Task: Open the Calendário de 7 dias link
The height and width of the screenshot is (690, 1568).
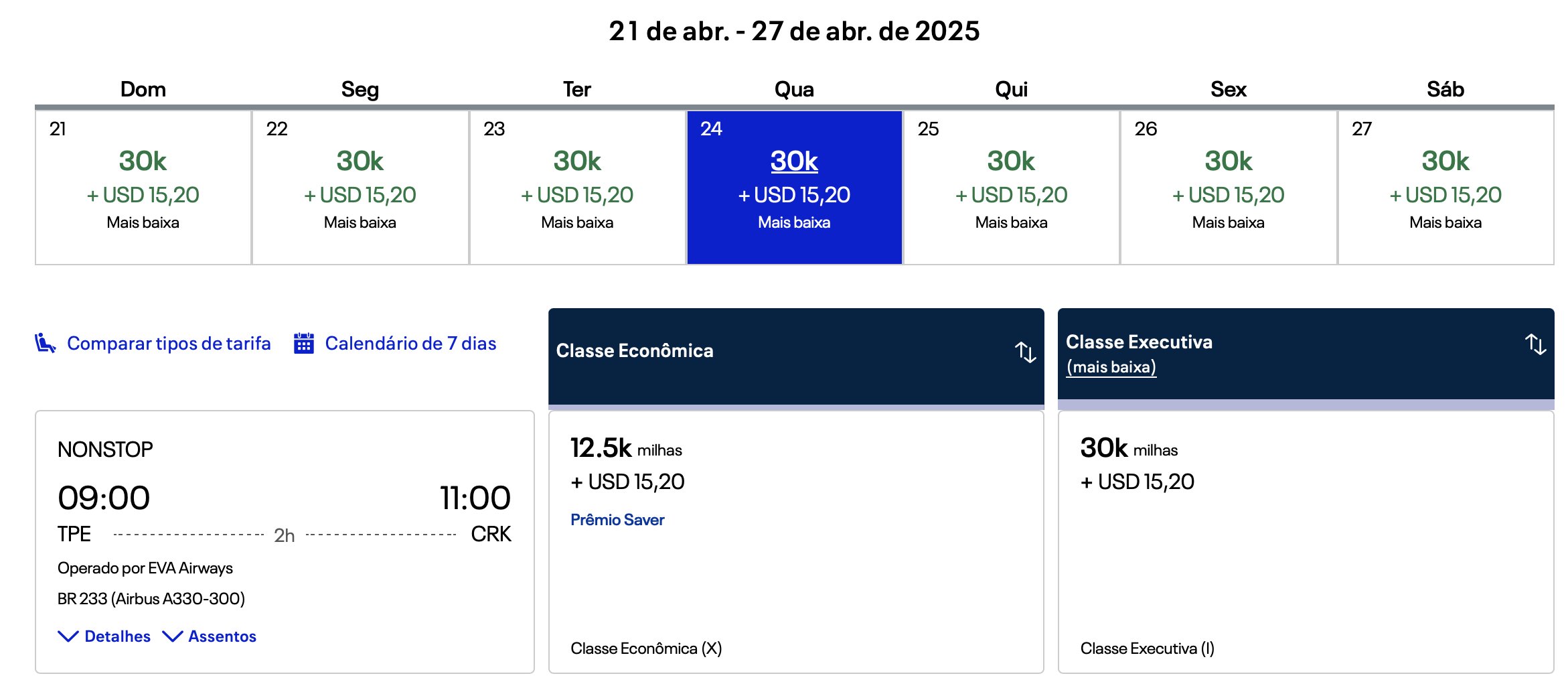Action: (410, 343)
